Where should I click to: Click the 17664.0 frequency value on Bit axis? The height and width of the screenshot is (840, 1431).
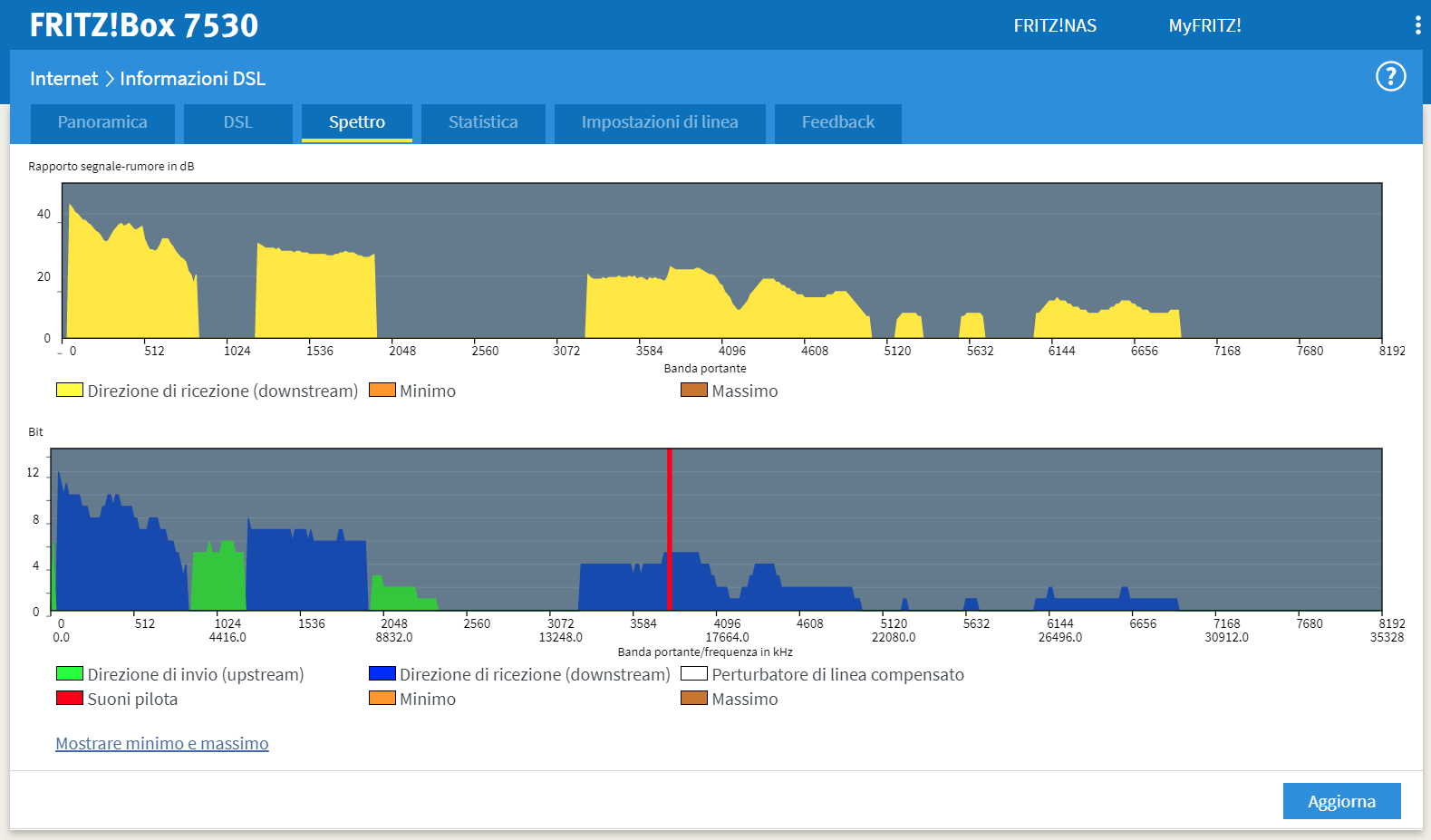pyautogui.click(x=728, y=637)
